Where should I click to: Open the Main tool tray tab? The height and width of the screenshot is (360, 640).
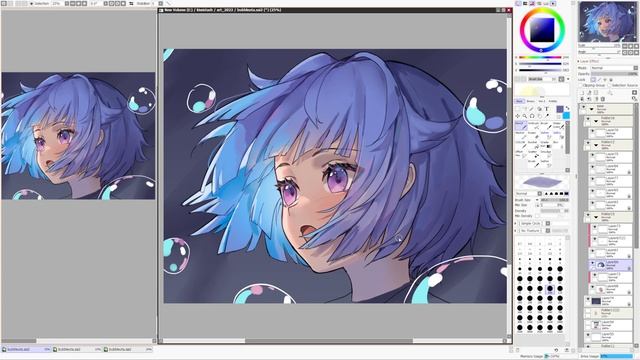(x=519, y=101)
